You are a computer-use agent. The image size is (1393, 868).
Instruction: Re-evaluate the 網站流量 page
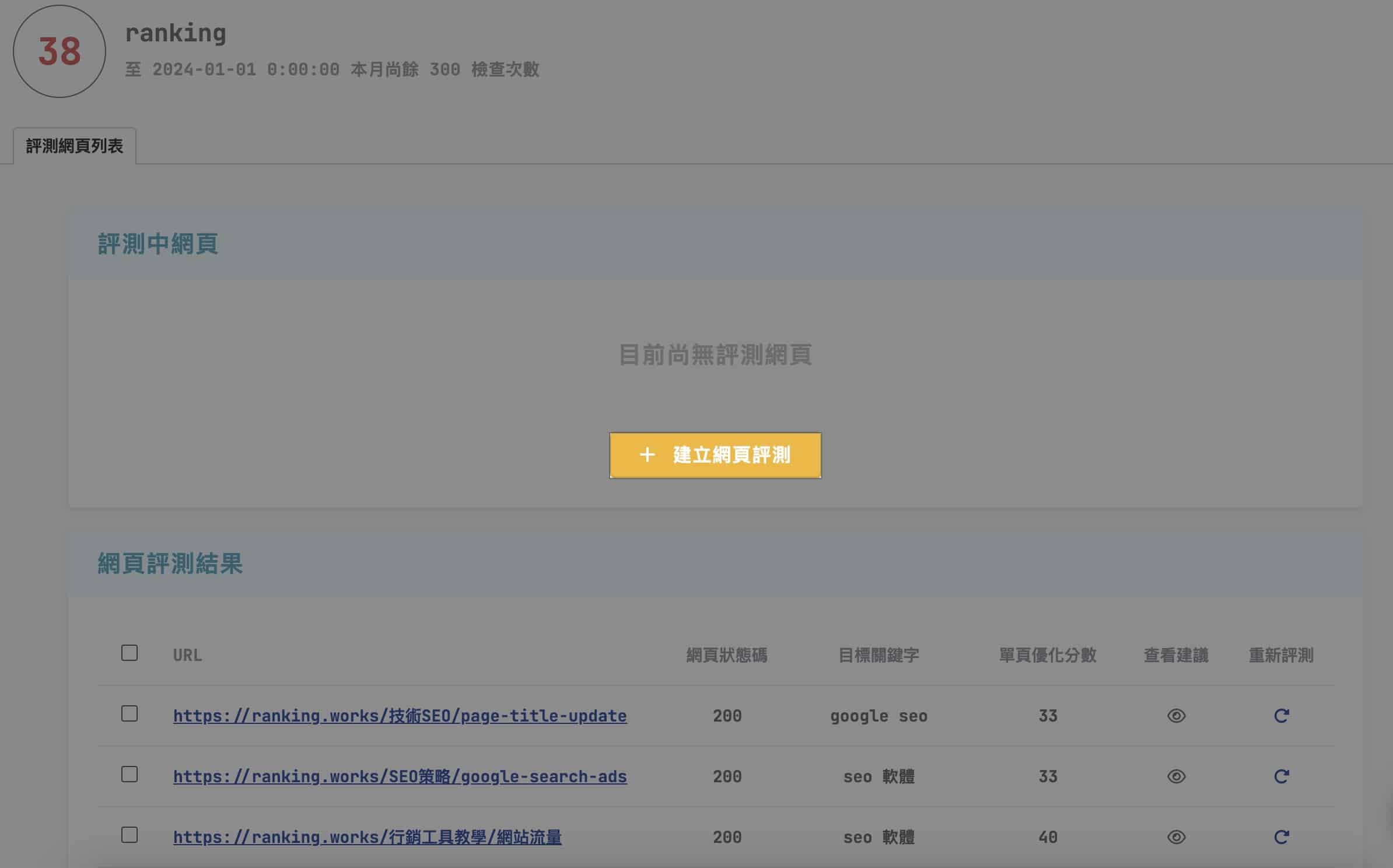[x=1281, y=837]
